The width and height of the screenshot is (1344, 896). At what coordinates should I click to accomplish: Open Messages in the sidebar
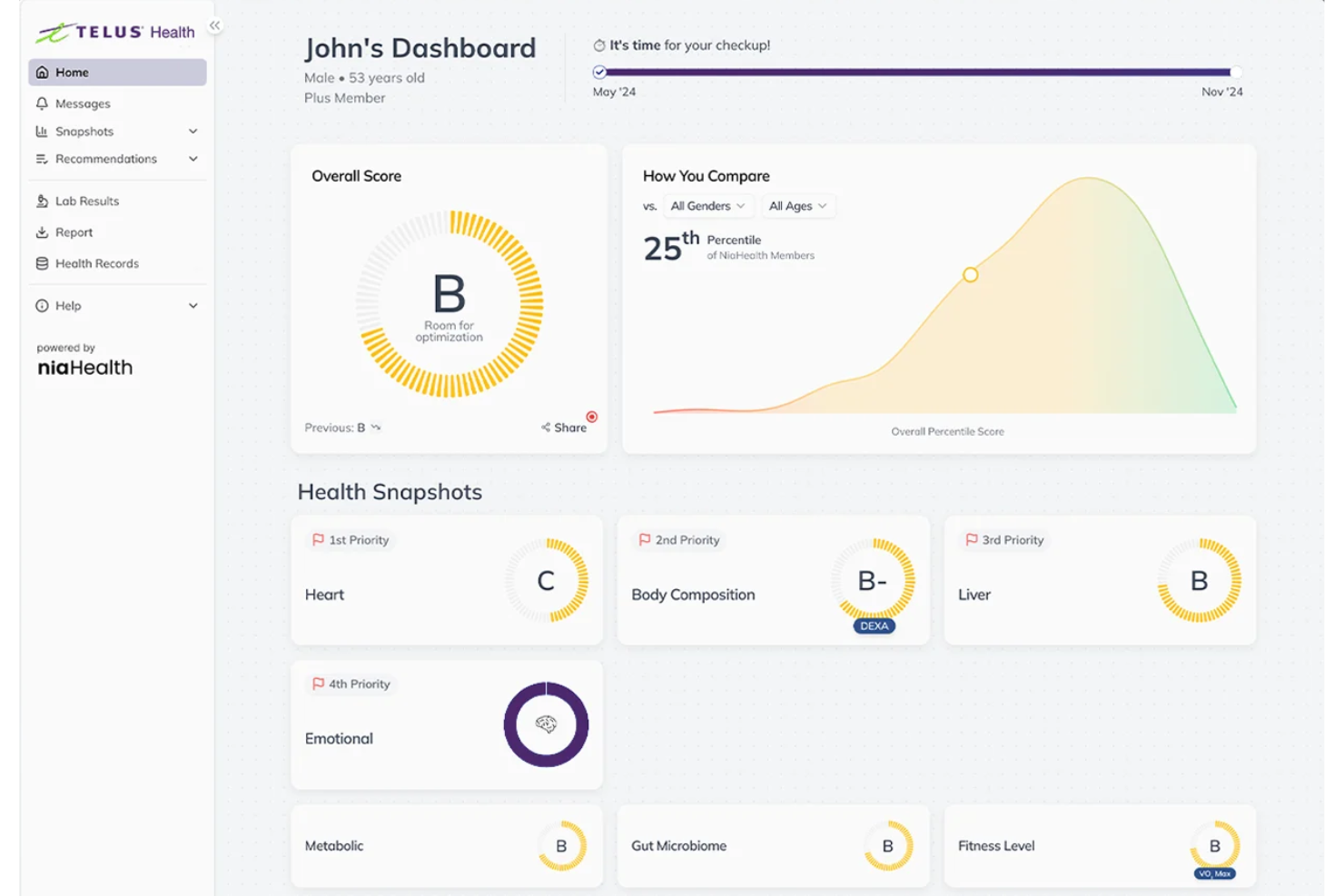[117, 103]
